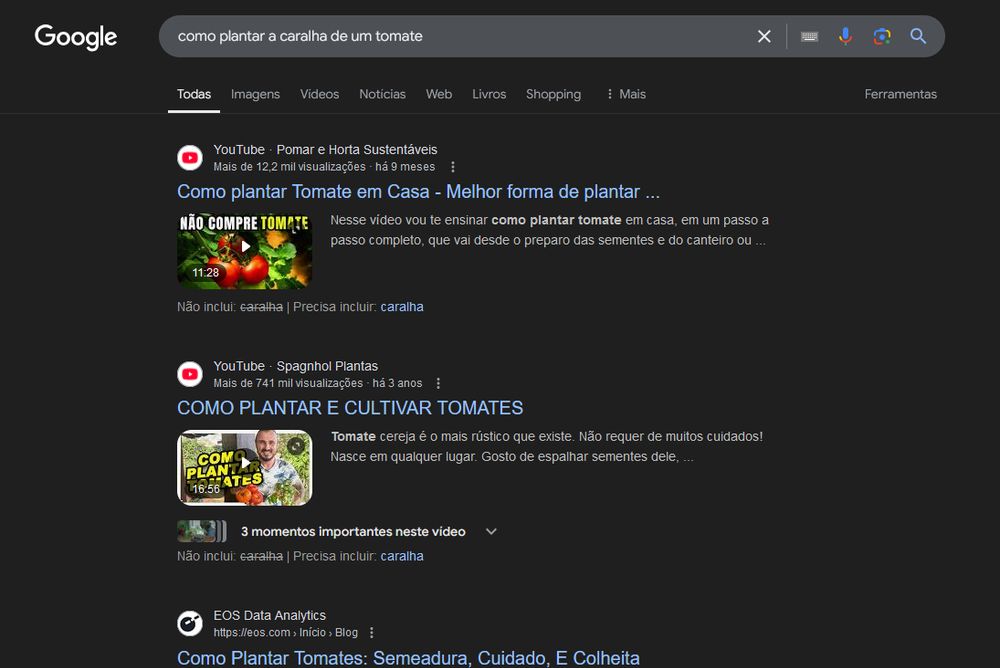Open options menu for EOS Data Analytics result

click(372, 632)
